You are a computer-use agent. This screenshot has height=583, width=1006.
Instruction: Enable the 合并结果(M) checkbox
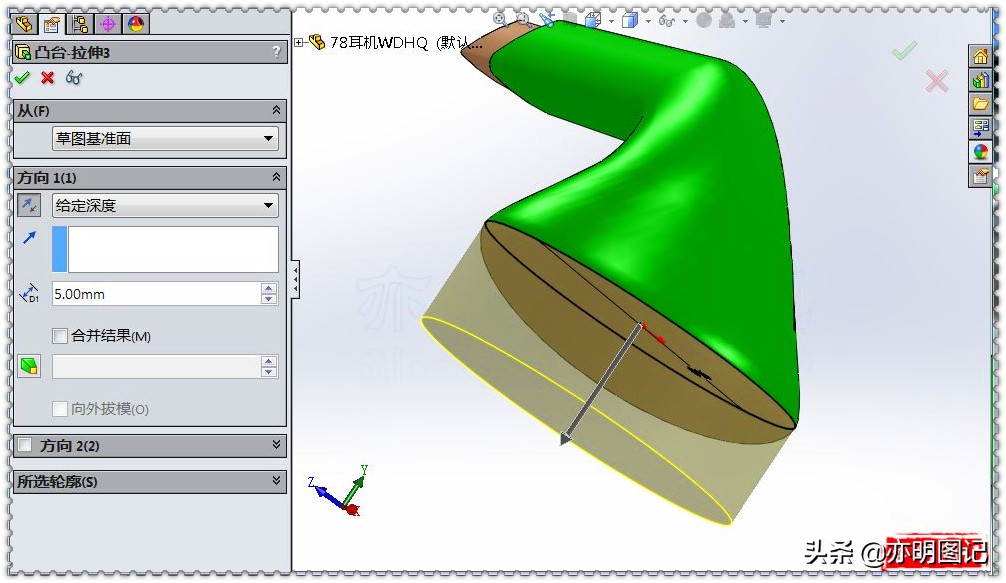pyautogui.click(x=59, y=336)
